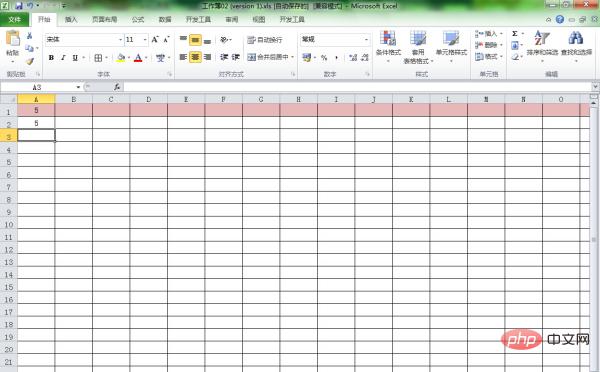Switch to the Insert ribbon tab

coord(71,20)
